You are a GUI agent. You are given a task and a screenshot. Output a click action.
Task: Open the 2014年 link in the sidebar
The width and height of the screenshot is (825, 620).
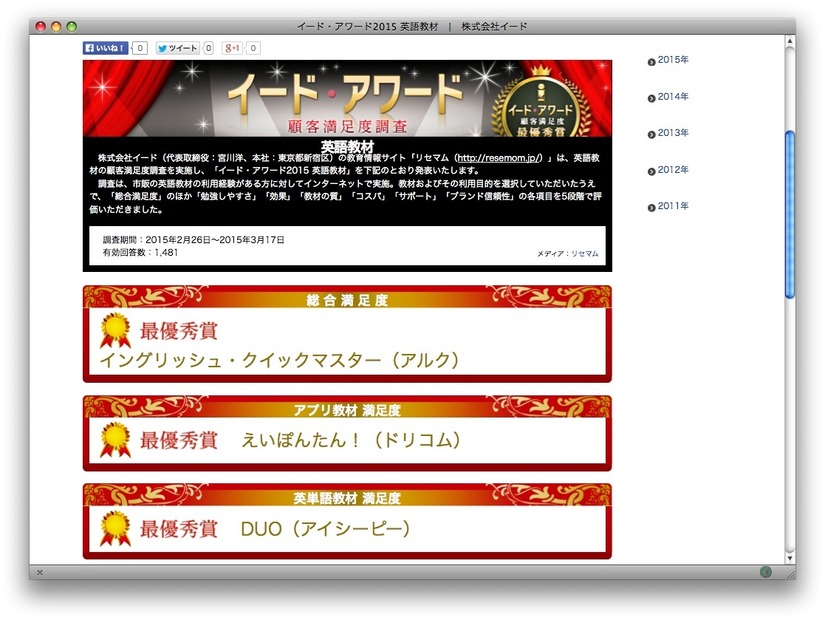(x=673, y=96)
